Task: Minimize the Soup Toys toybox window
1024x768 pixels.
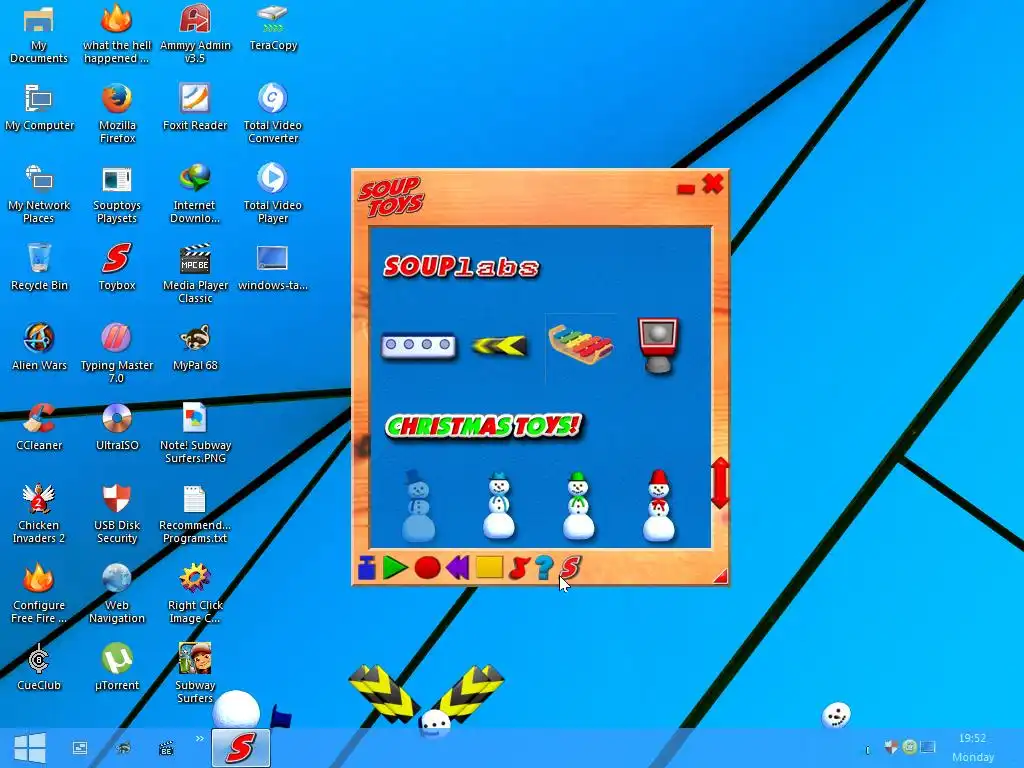Action: 685,189
